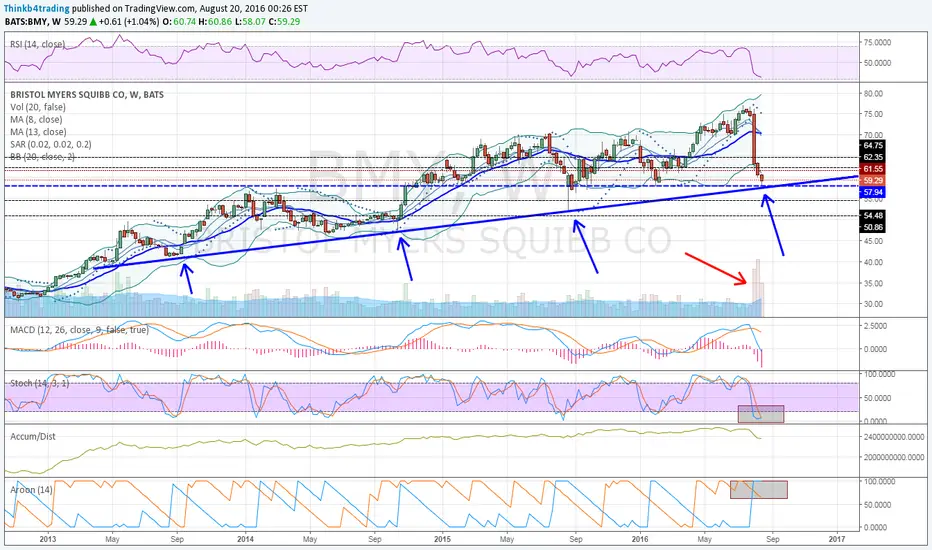The height and width of the screenshot is (550, 932).
Task: Click the H:60.86 high value
Action: pos(215,21)
